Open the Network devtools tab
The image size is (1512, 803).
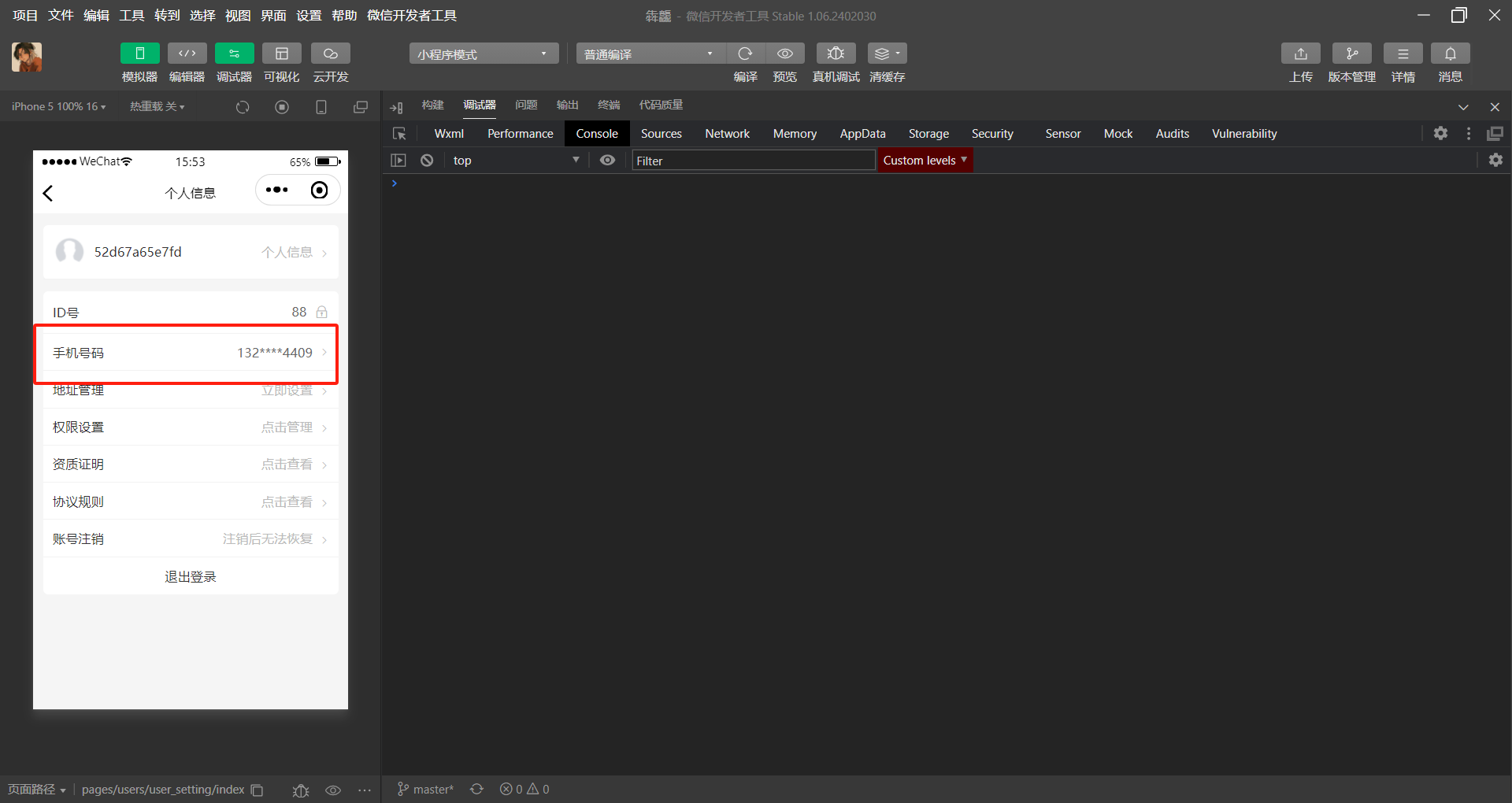728,134
